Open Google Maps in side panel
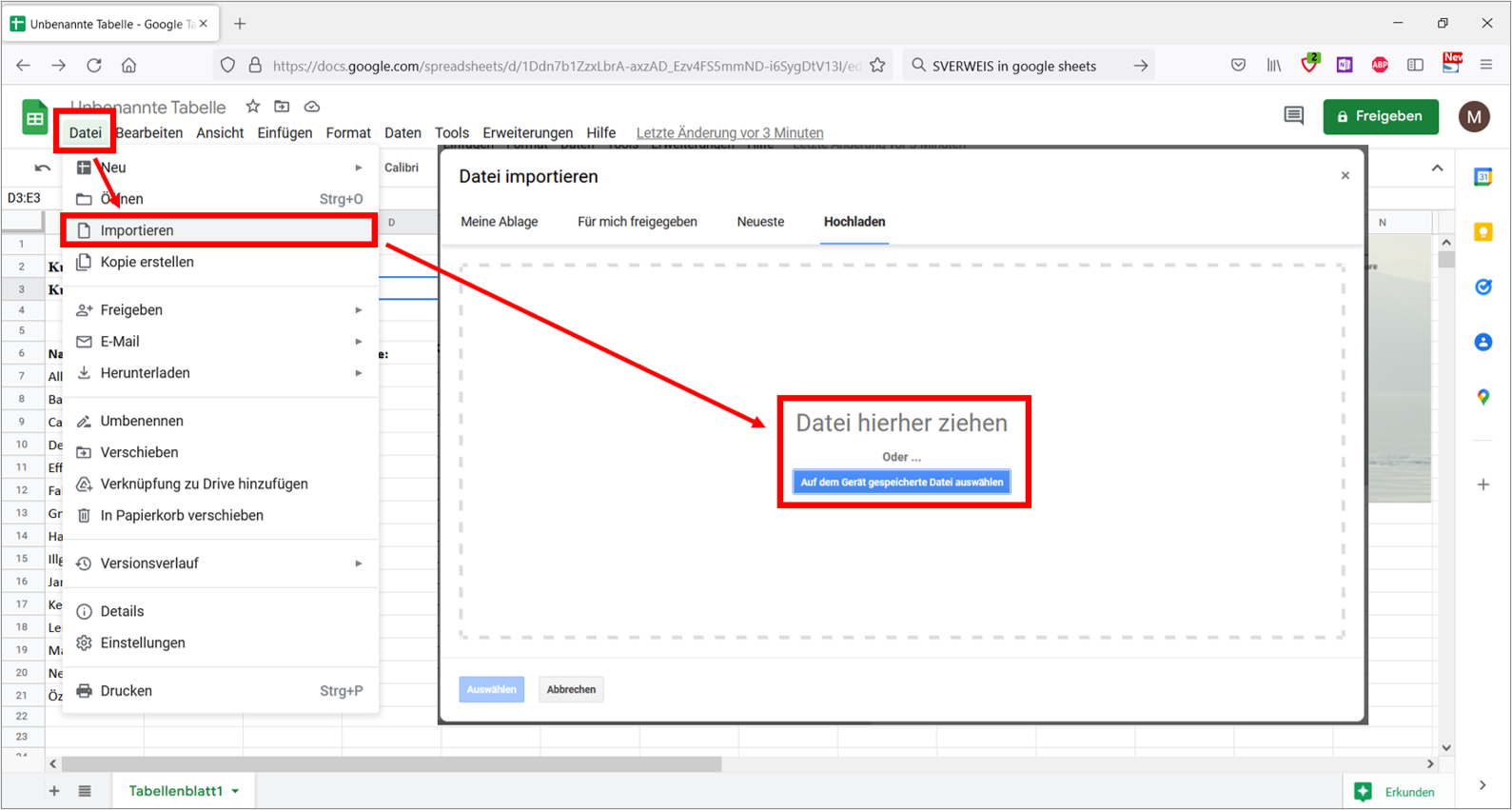1512x810 pixels. [1483, 397]
